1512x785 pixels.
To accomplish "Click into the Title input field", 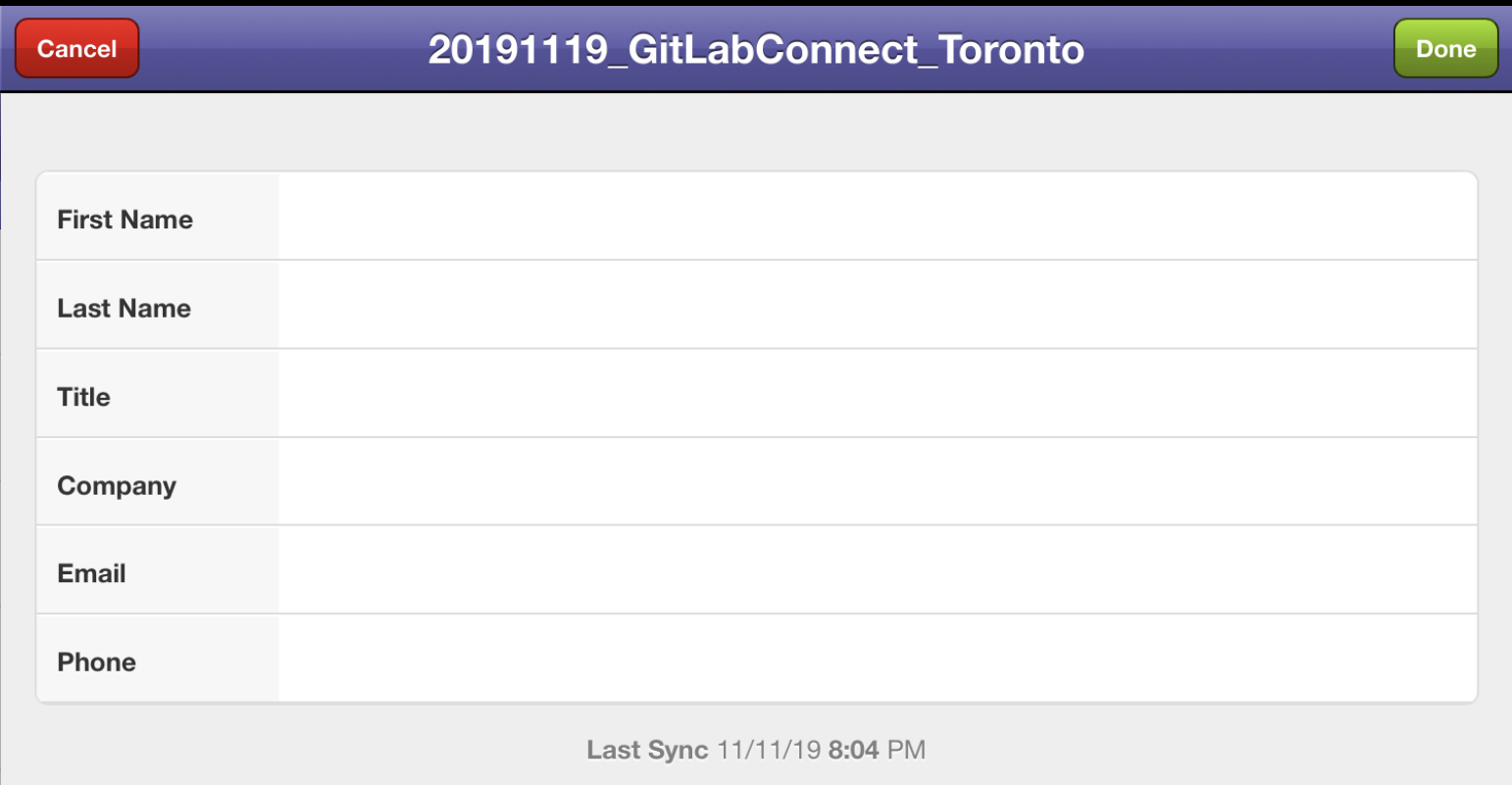I will point(878,394).
